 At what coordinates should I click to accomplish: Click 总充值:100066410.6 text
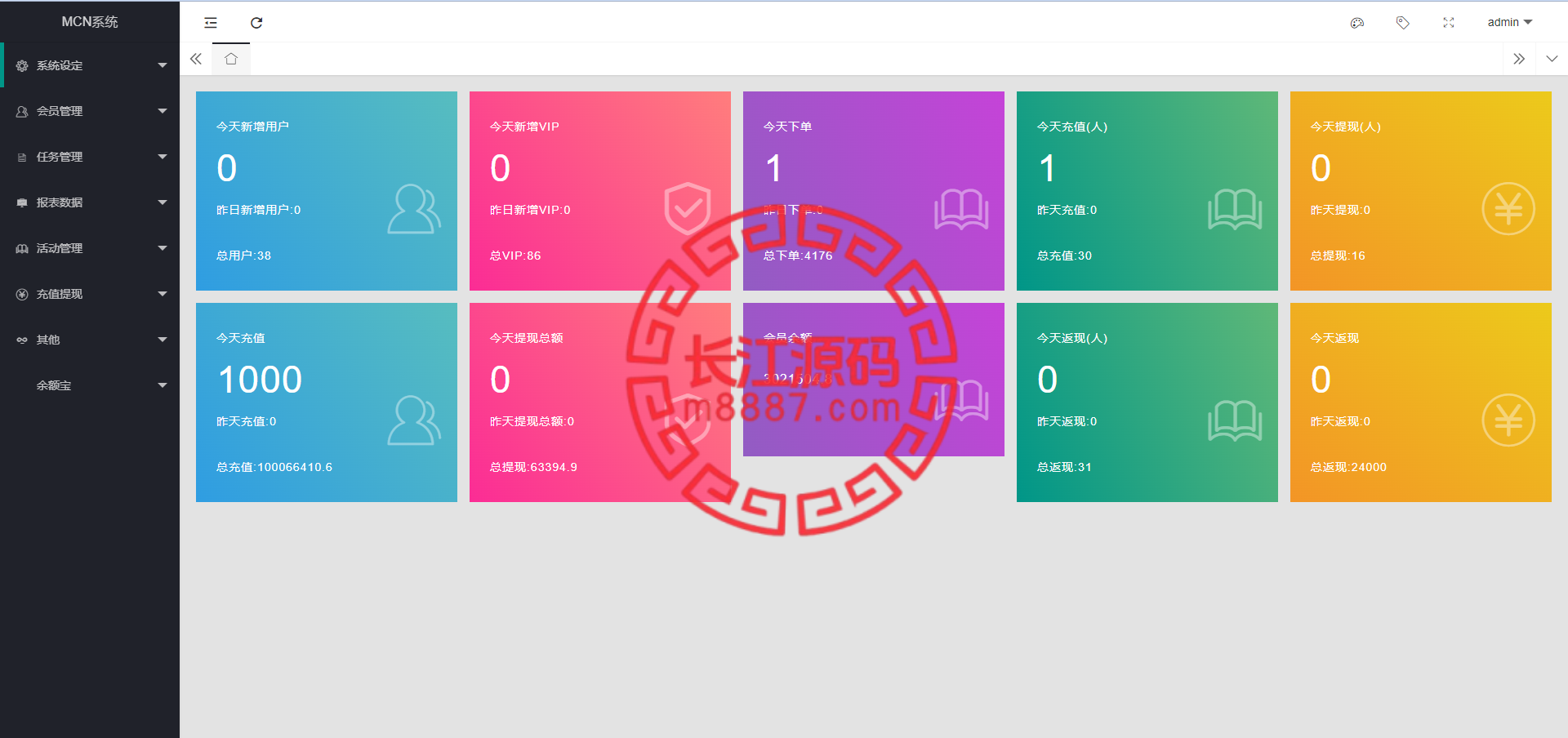tap(274, 467)
